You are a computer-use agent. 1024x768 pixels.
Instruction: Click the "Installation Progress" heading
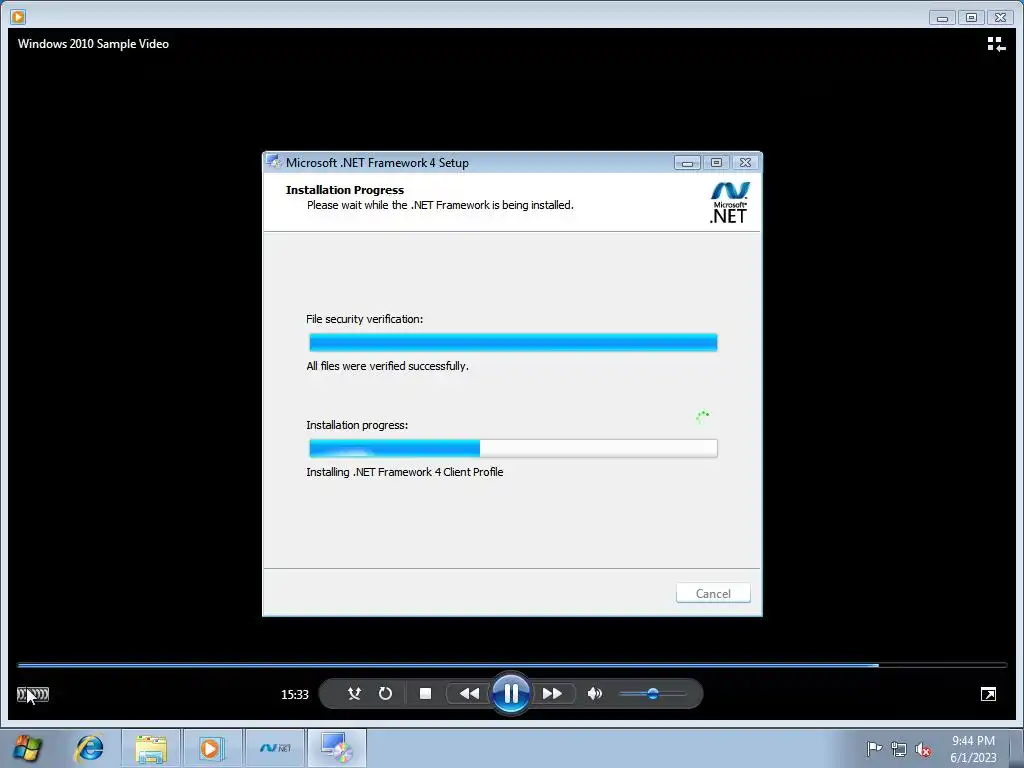click(x=345, y=190)
